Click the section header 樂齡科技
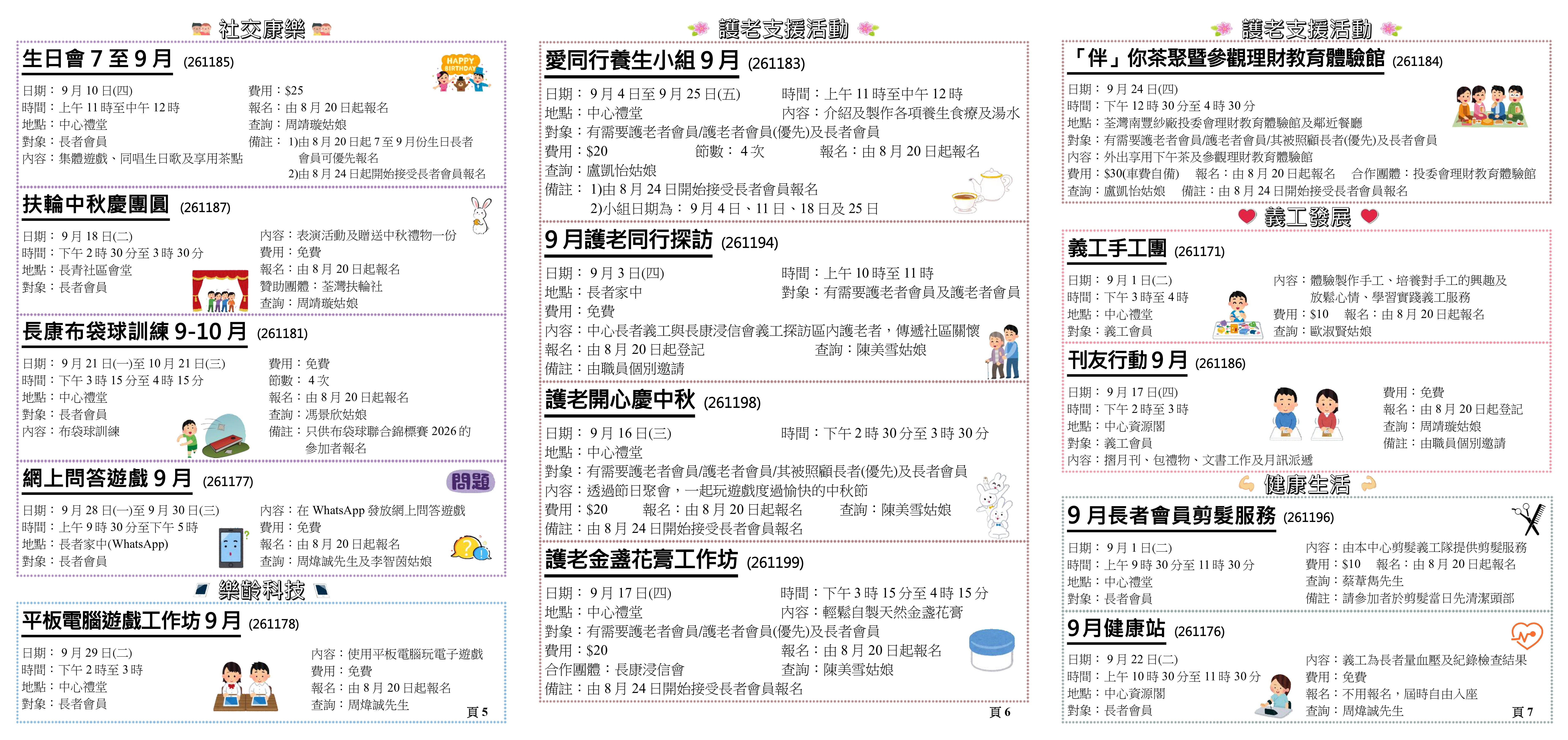The height and width of the screenshot is (740, 1568). [x=262, y=590]
